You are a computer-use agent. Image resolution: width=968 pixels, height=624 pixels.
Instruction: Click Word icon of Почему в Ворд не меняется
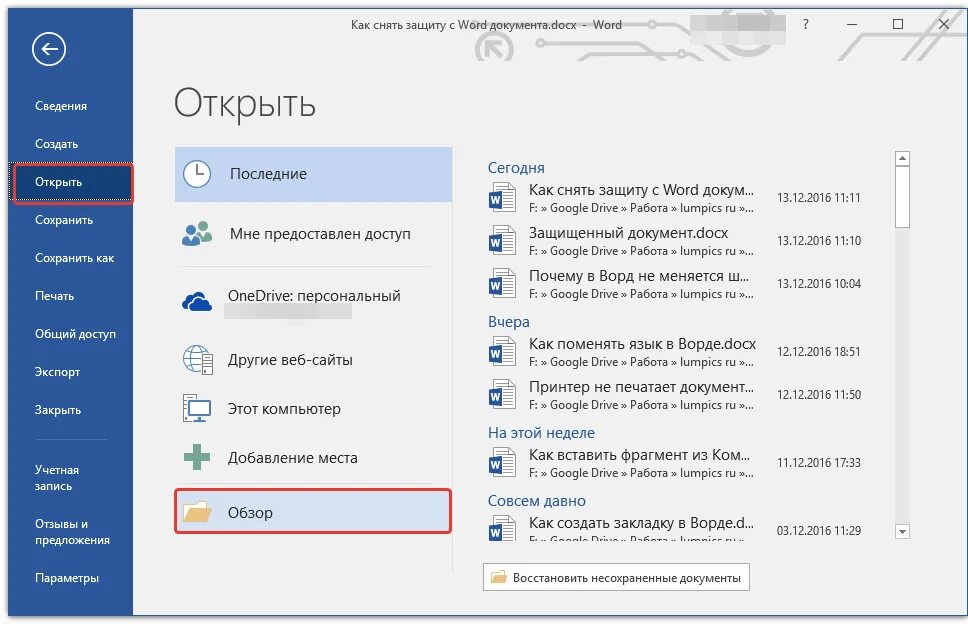pyautogui.click(x=502, y=284)
